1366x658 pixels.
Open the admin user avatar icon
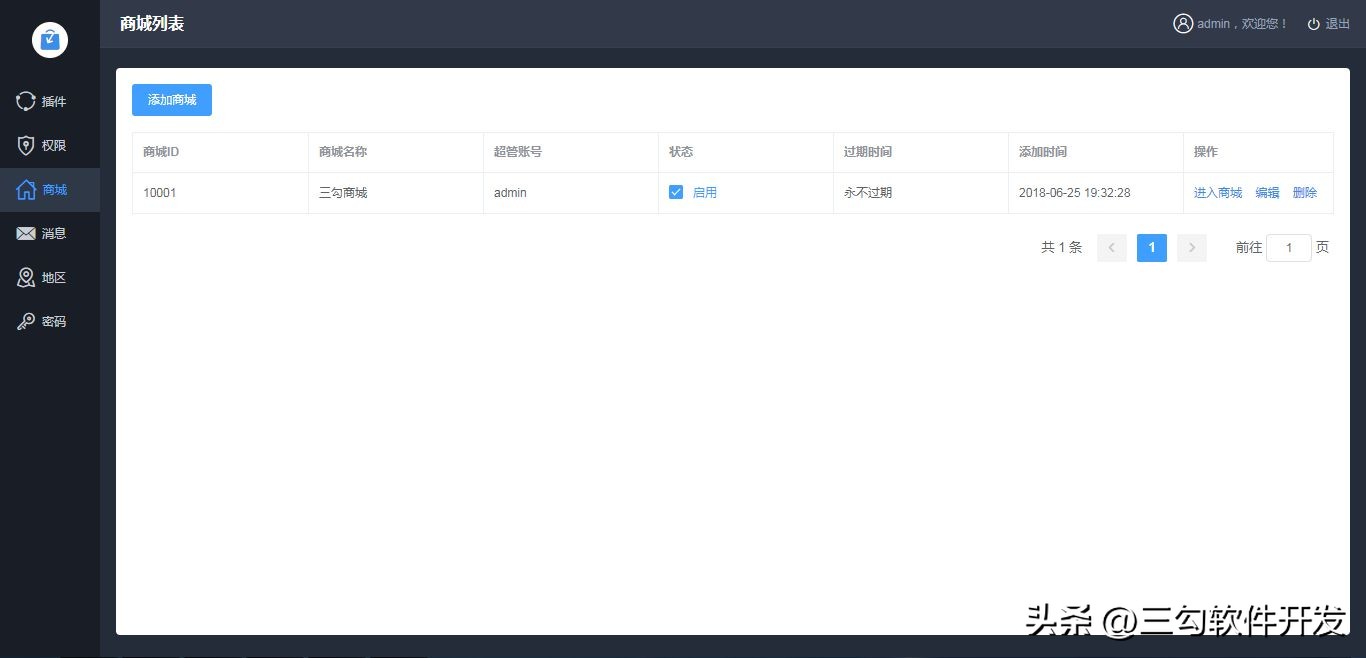pyautogui.click(x=1183, y=23)
